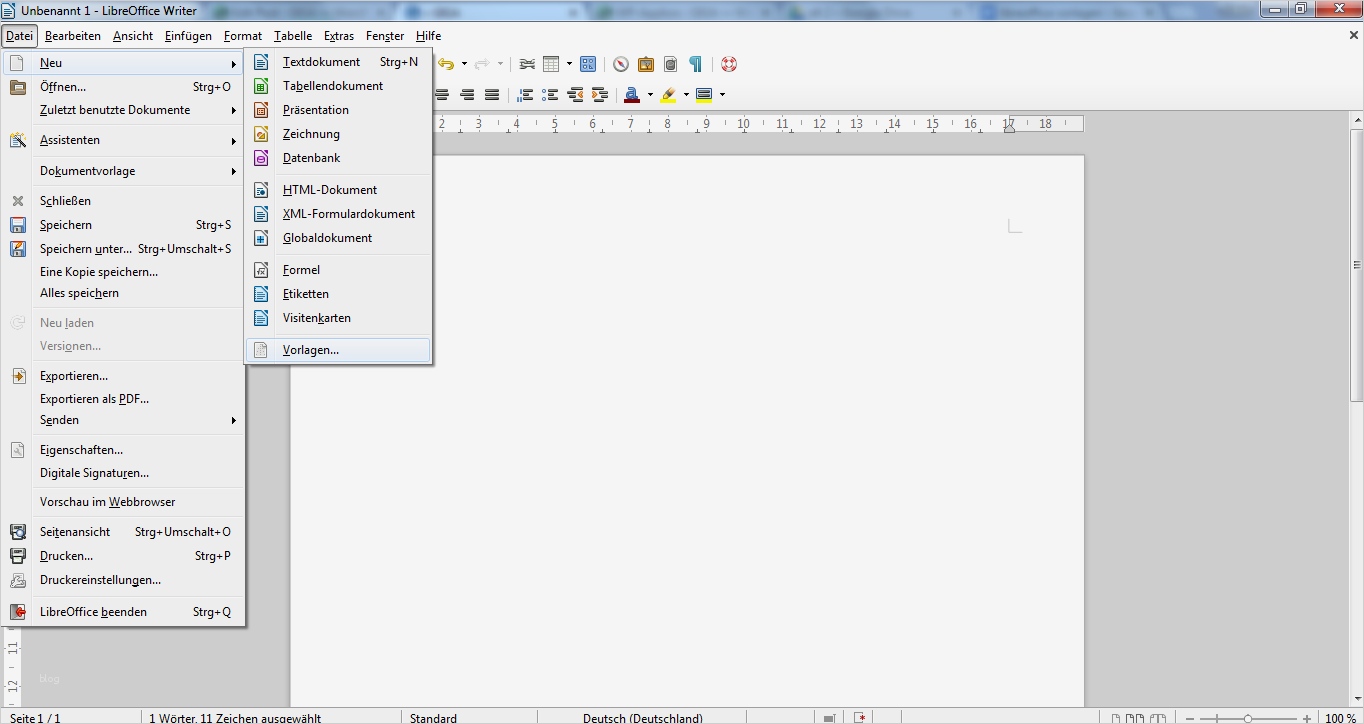
Task: Expand the Assistenten submenu
Action: tap(123, 140)
